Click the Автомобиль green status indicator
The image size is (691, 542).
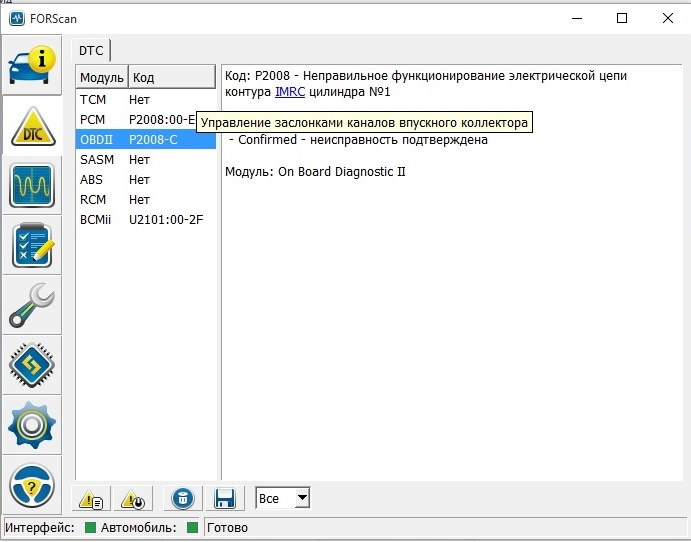pos(192,527)
